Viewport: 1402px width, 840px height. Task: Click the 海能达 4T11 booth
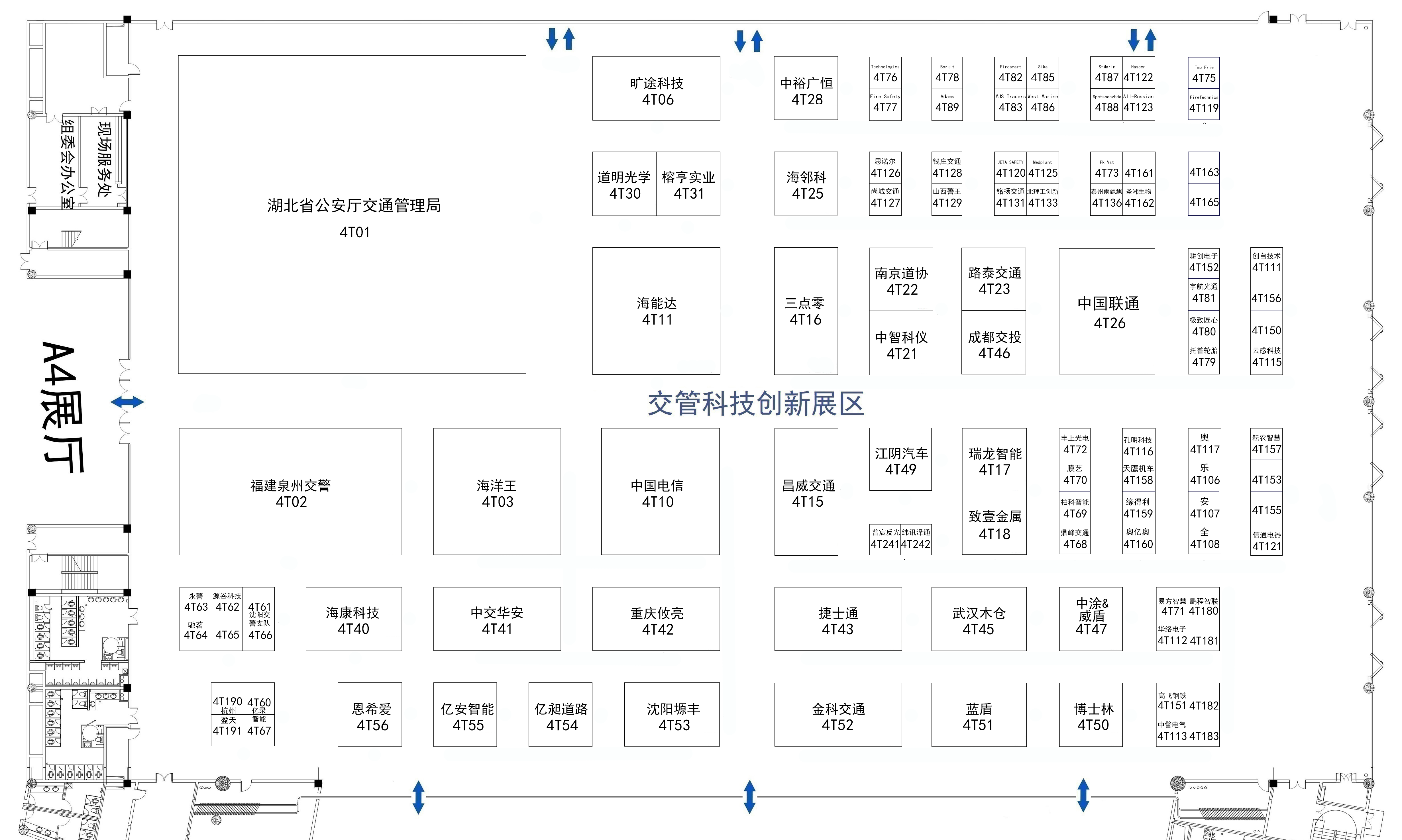656,311
